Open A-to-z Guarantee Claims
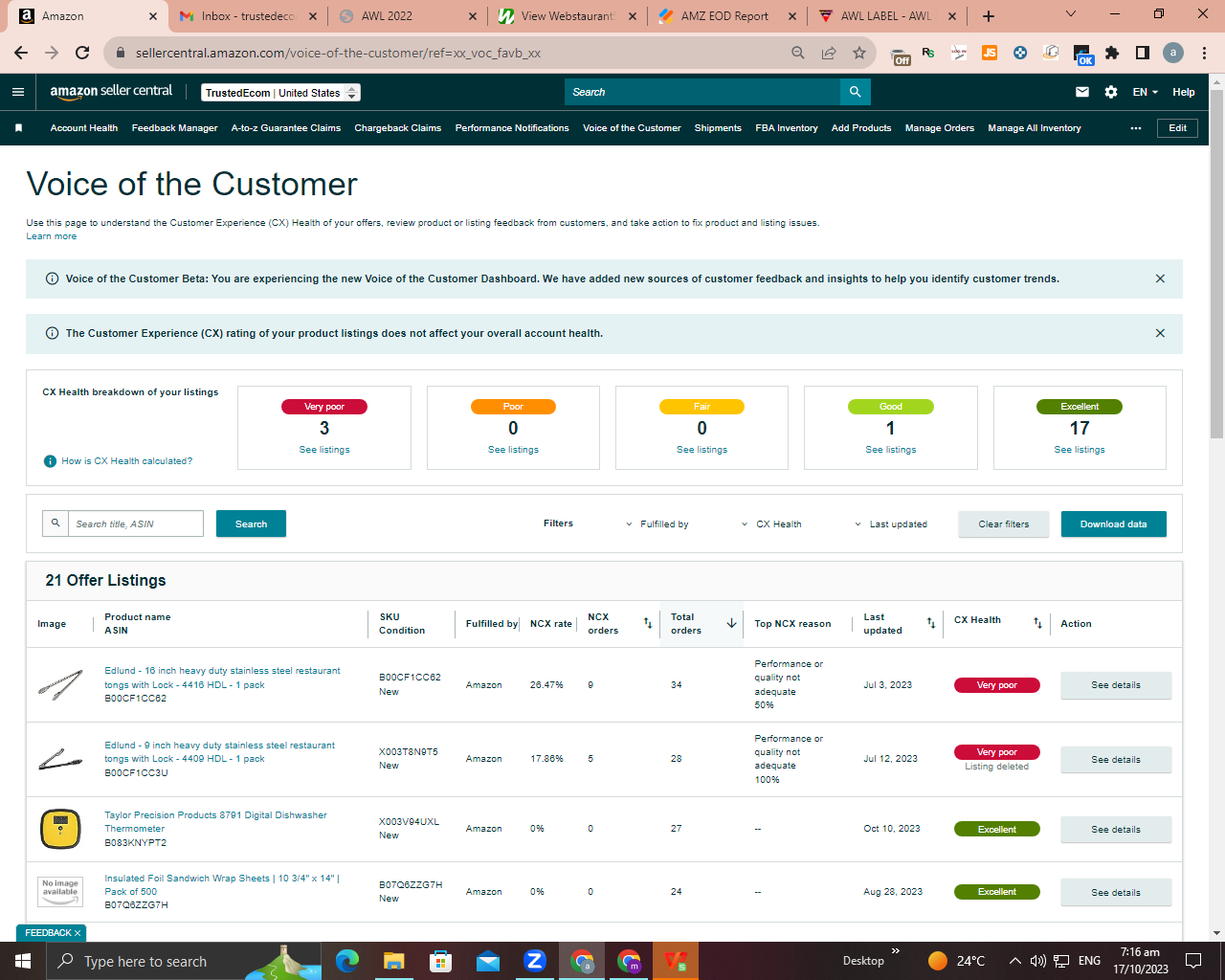 286,128
